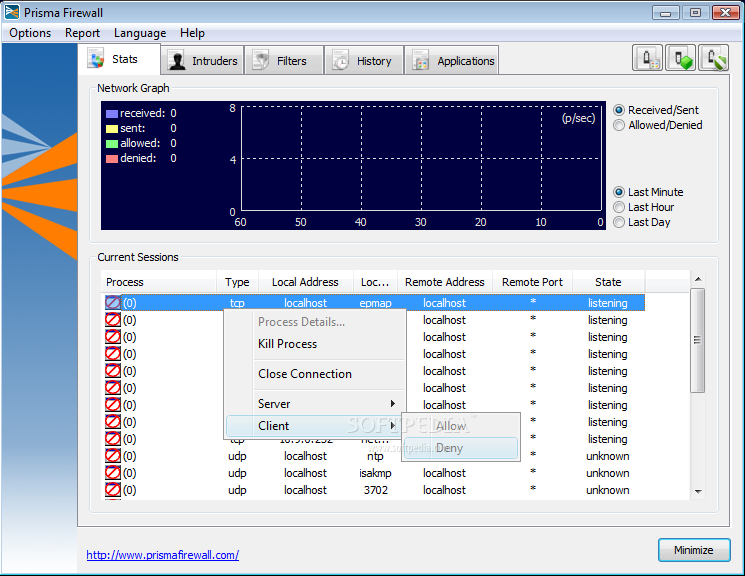Viewport: 745px width, 576px height.
Task: Click the switch icon with green shield
Action: click(714, 58)
